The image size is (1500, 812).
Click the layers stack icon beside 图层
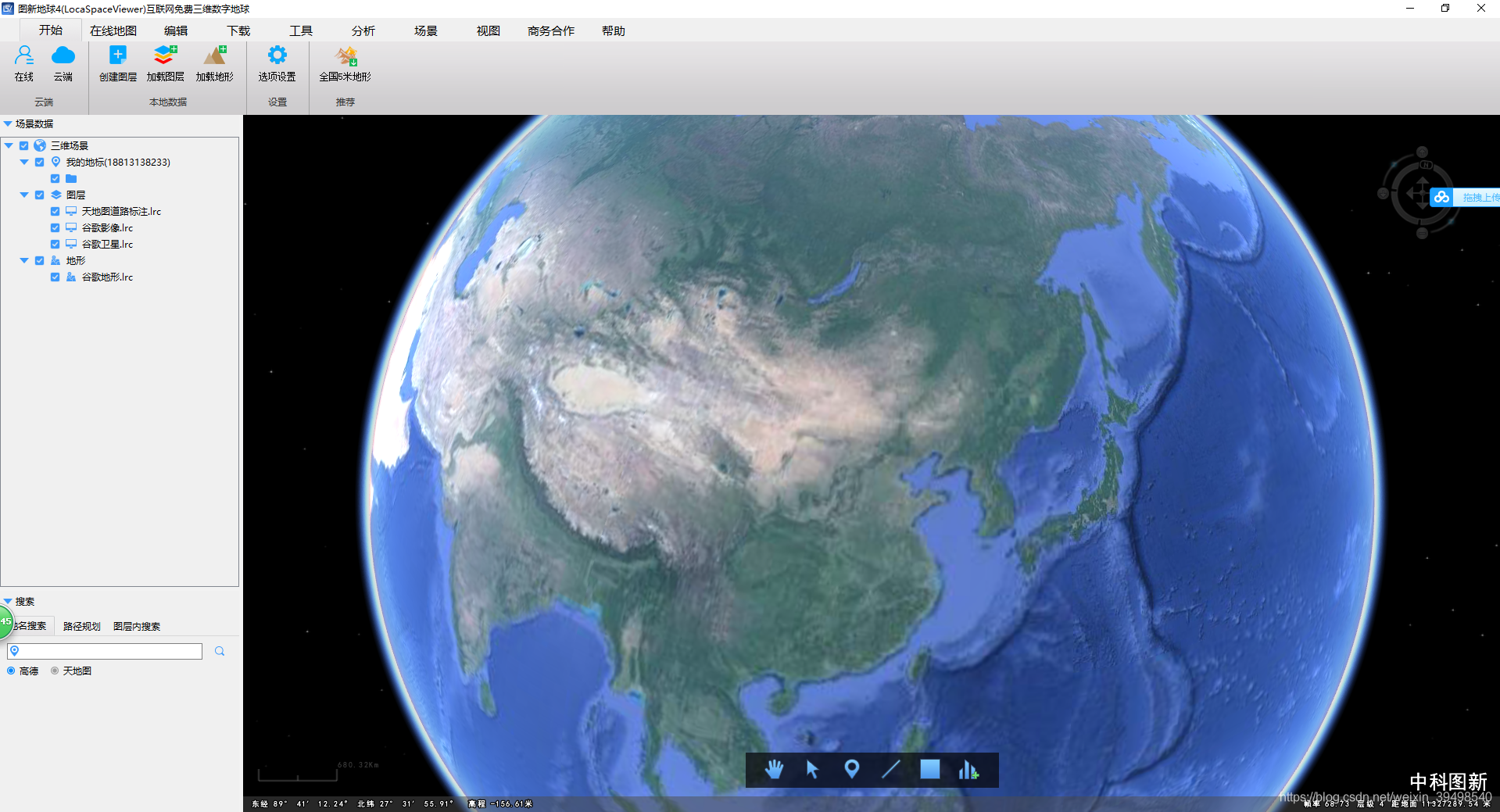coord(55,195)
